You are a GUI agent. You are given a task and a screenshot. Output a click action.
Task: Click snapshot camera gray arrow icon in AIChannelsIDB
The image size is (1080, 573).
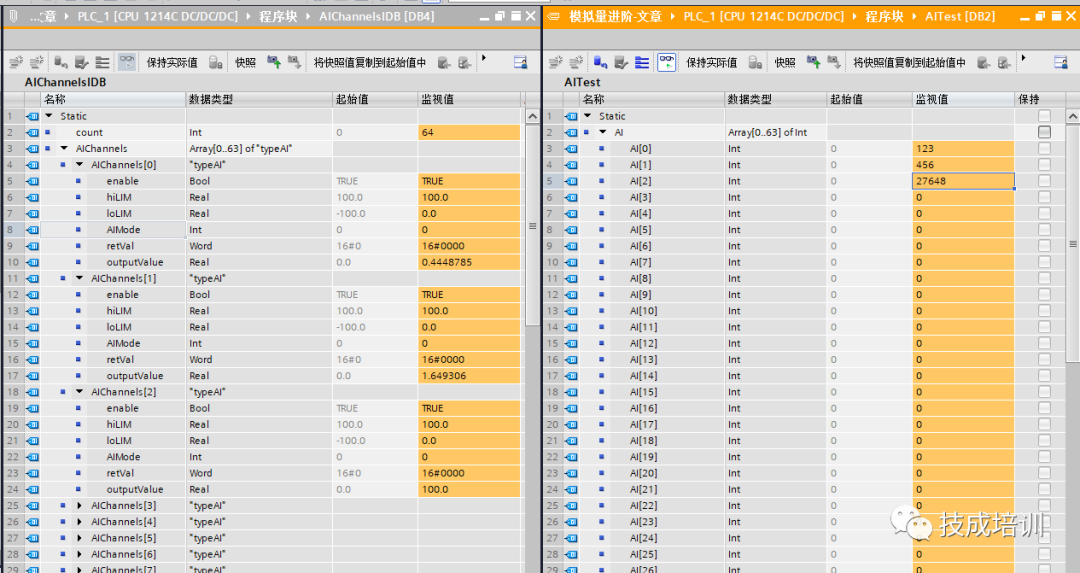(295, 63)
